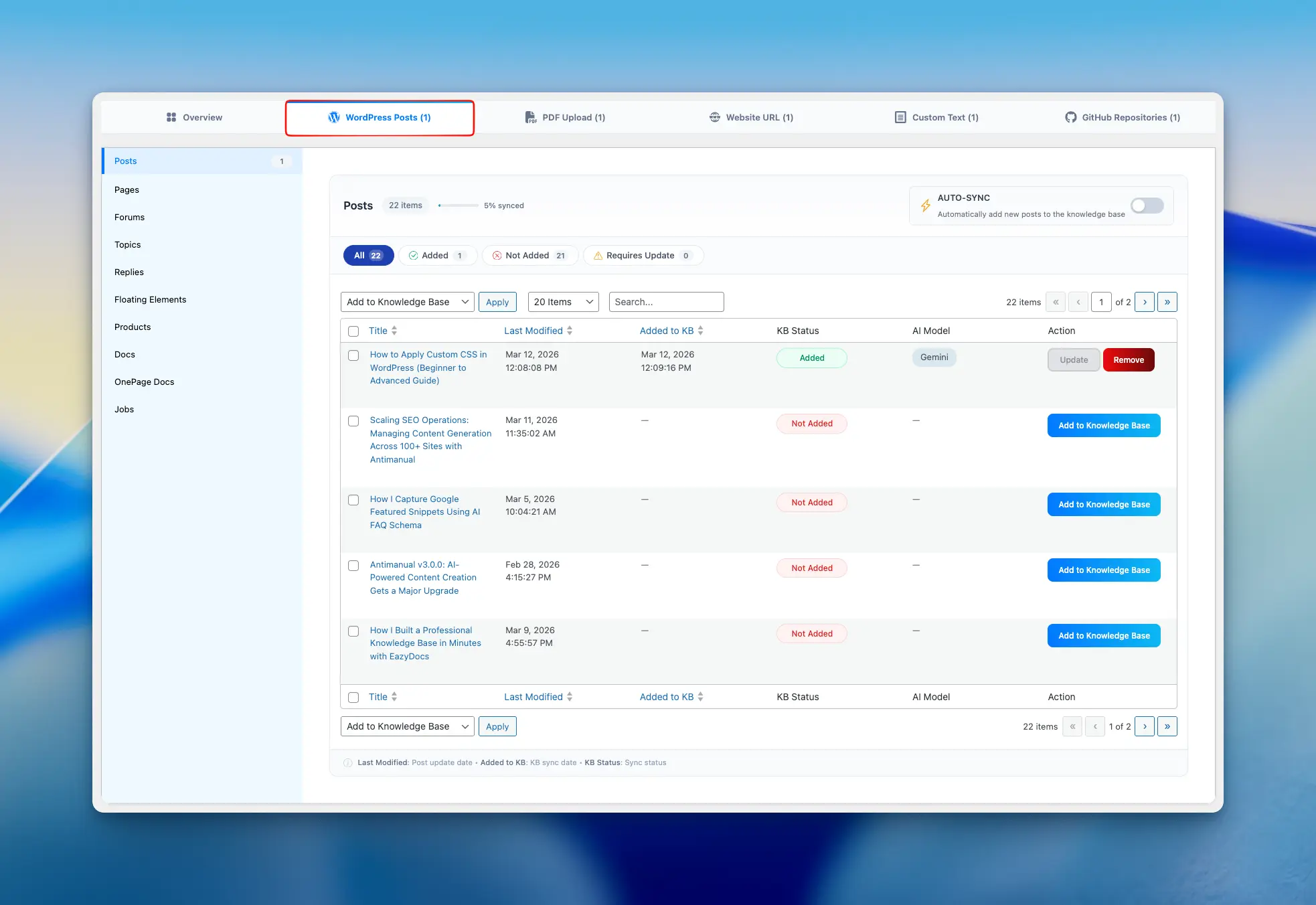Click the WordPress logo icon in tabs
The height and width of the screenshot is (905, 1316).
333,117
